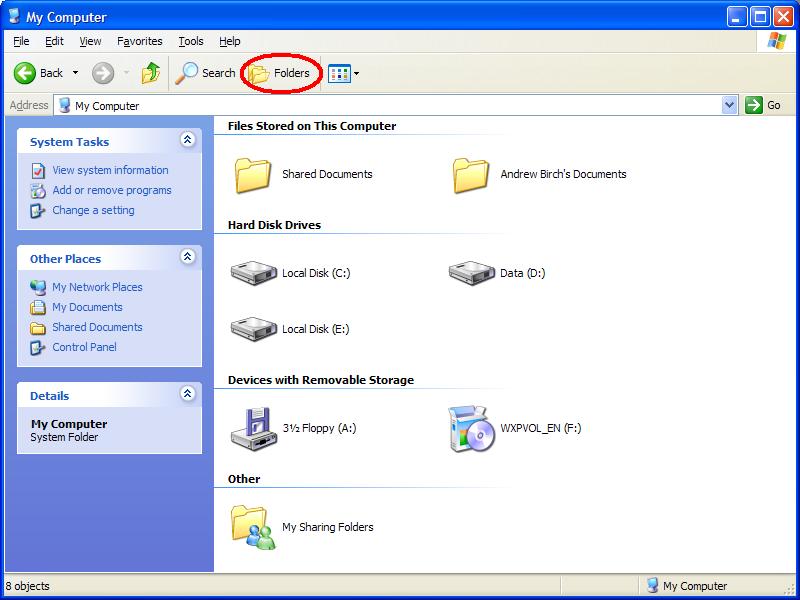Click the View system information icon
Image resolution: width=800 pixels, height=600 pixels.
(38, 170)
